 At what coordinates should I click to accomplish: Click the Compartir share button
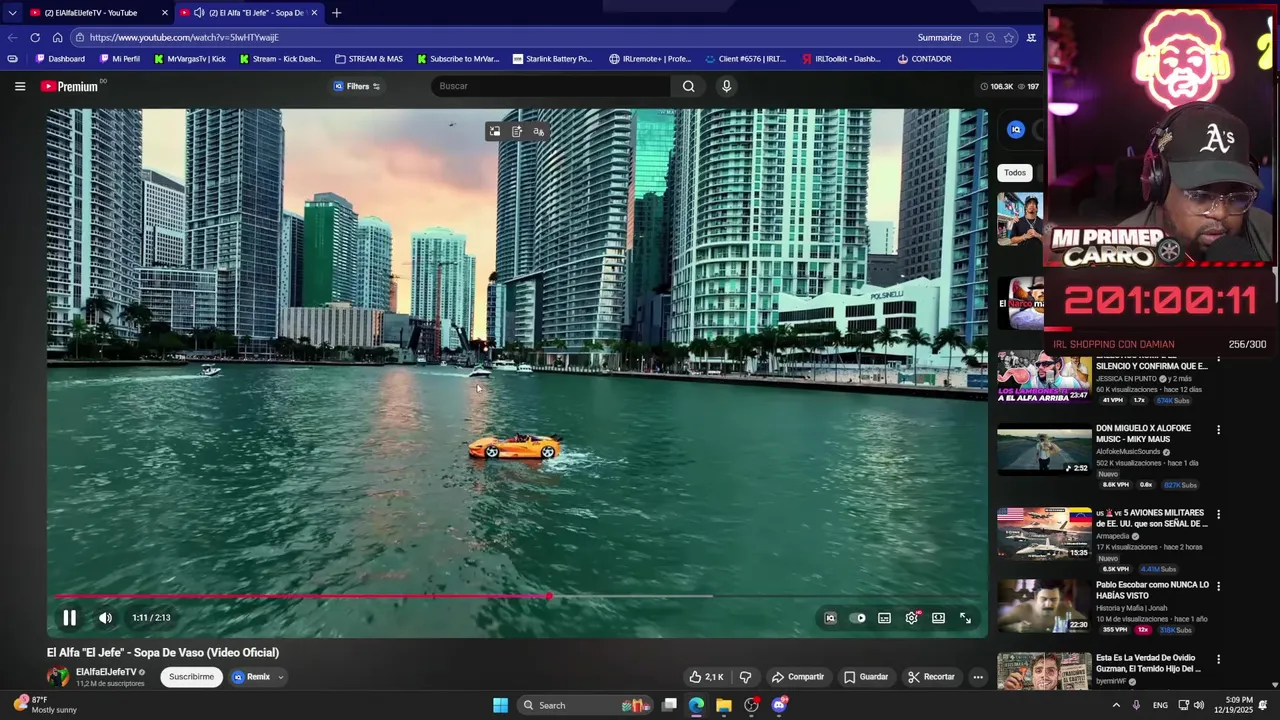(x=798, y=677)
